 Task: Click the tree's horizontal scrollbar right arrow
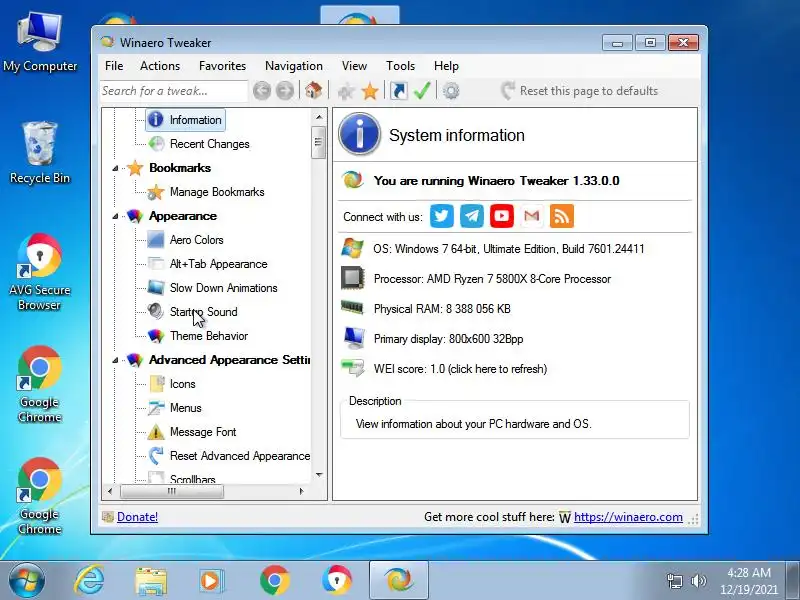point(302,491)
